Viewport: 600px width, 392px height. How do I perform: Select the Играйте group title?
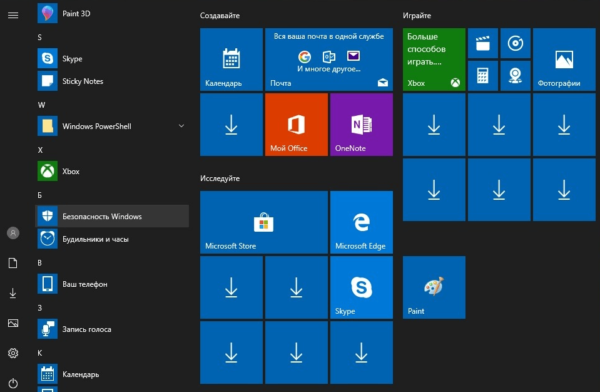[x=417, y=16]
